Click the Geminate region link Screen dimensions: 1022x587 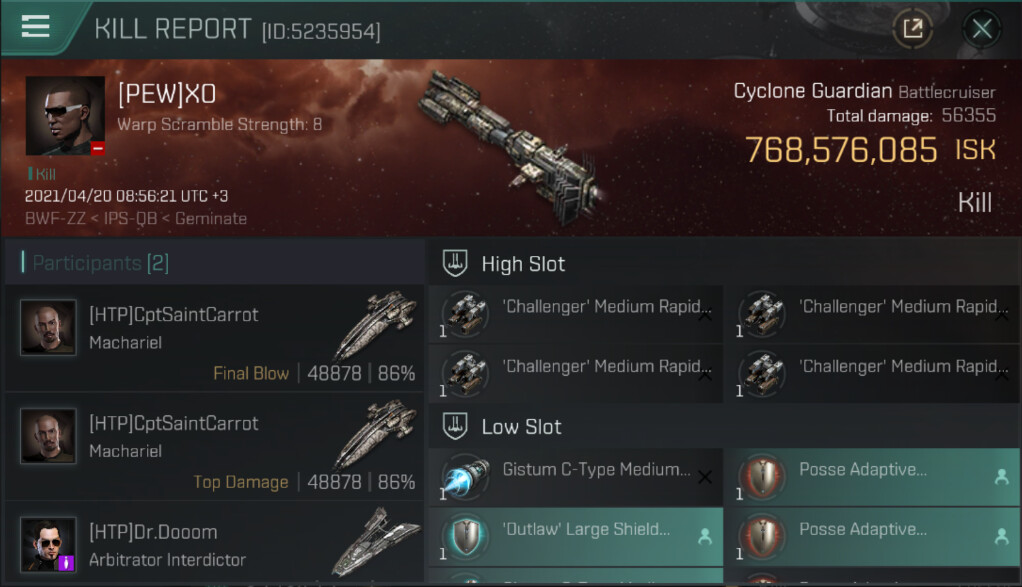pyautogui.click(x=211, y=218)
